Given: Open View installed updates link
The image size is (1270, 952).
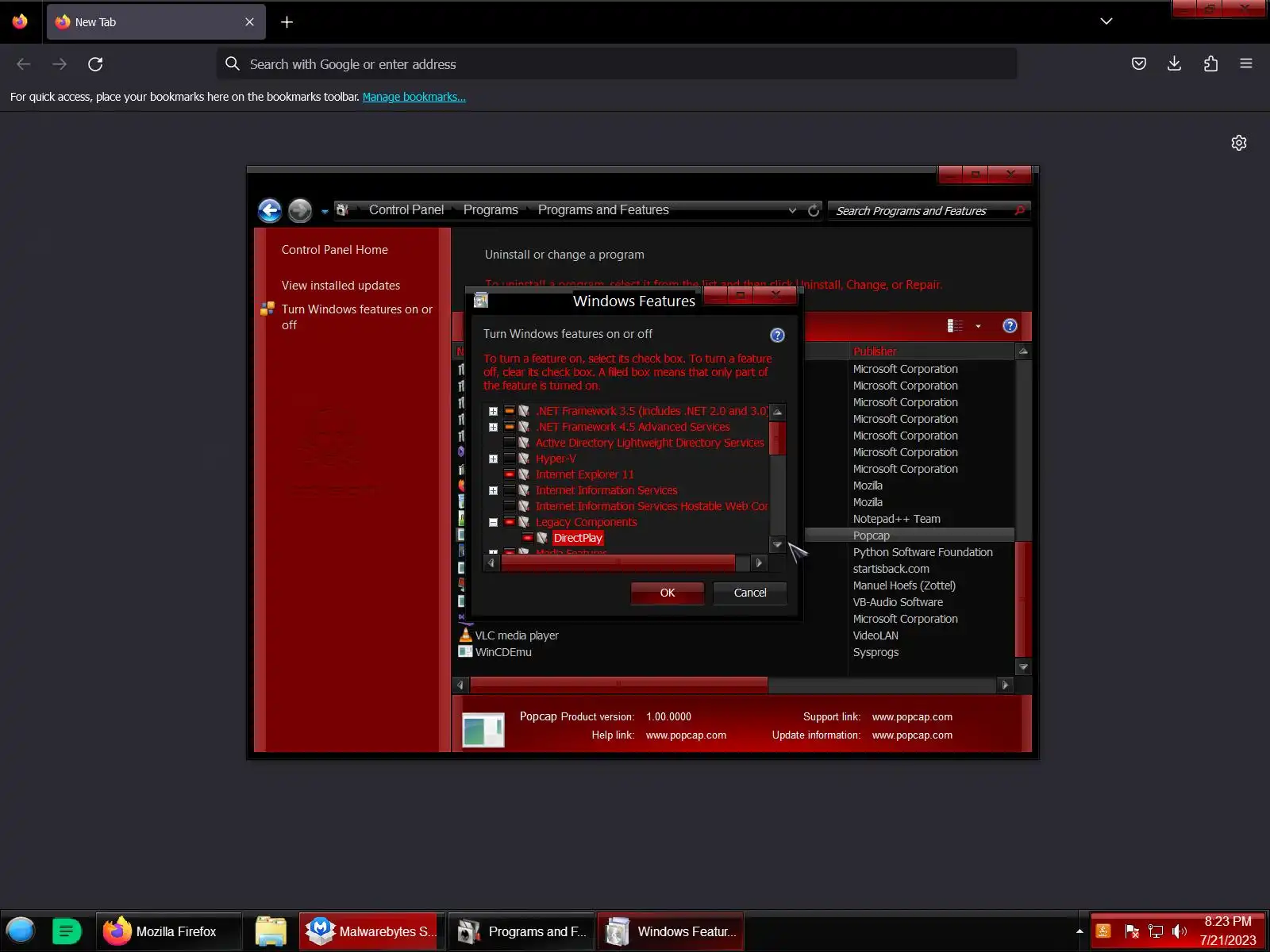Looking at the screenshot, I should pos(341,286).
